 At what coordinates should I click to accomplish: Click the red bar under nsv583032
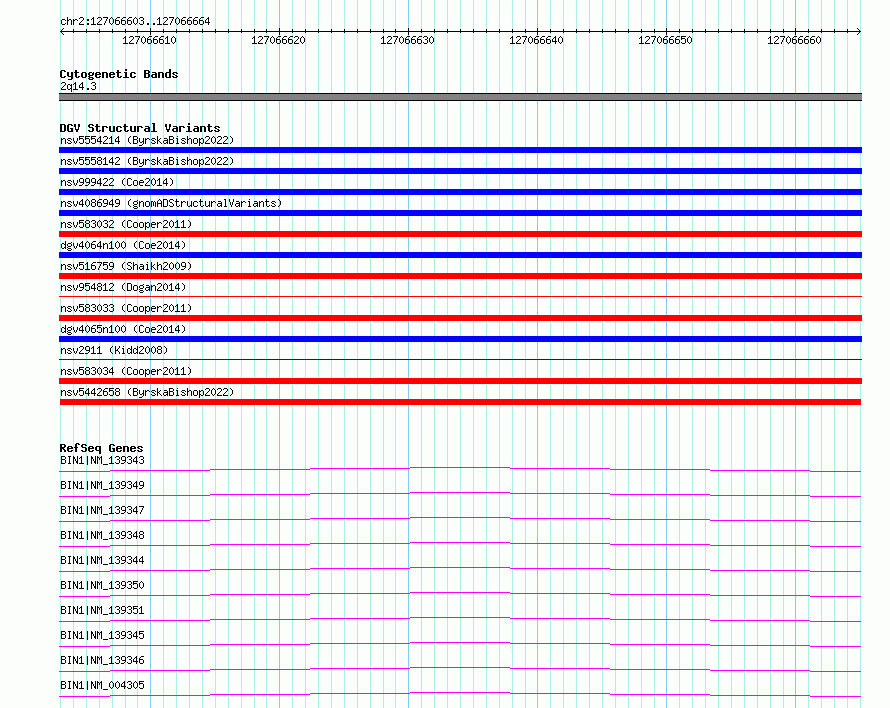coord(460,234)
